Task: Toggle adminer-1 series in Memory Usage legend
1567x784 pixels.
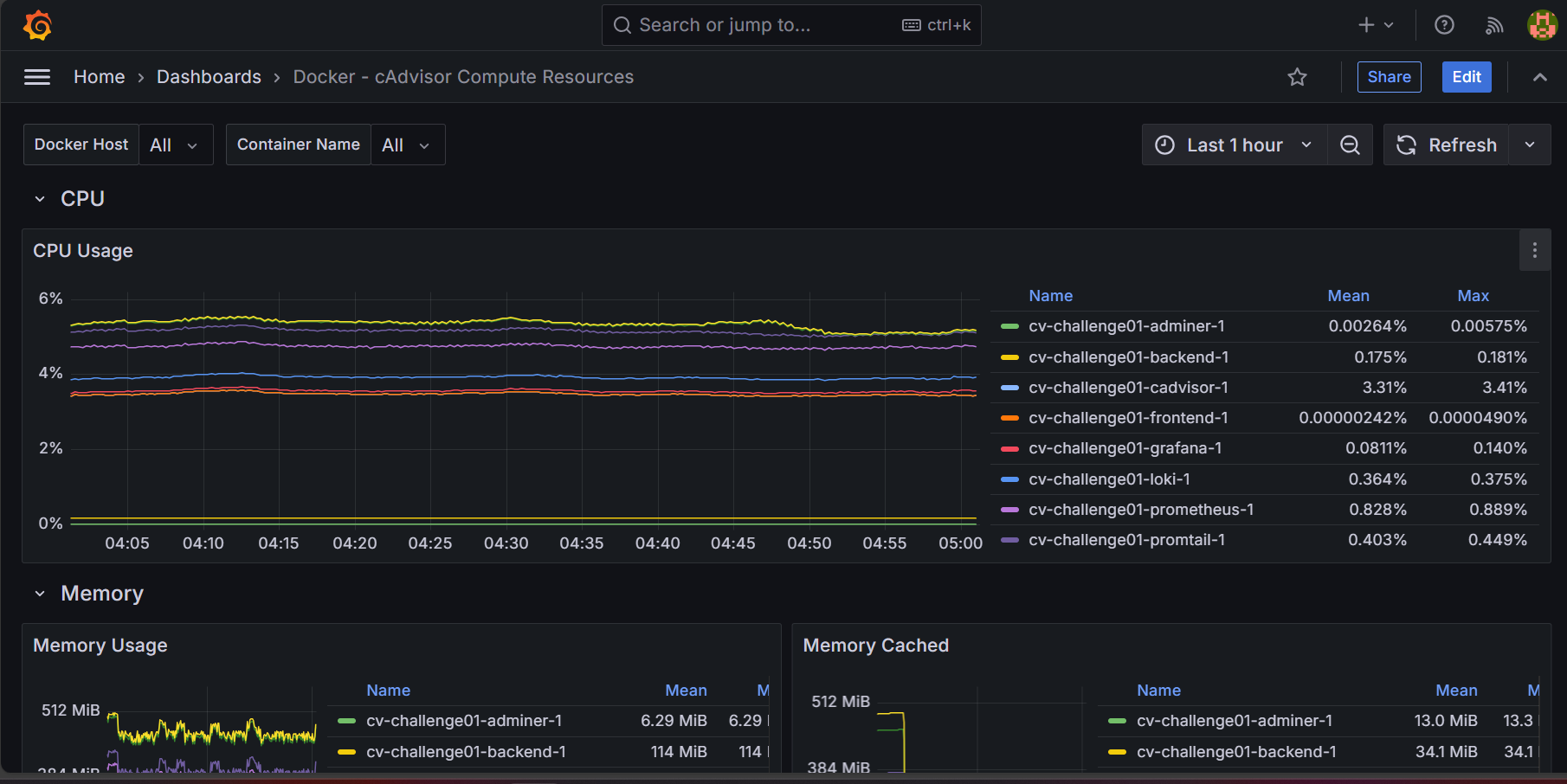Action: click(464, 721)
